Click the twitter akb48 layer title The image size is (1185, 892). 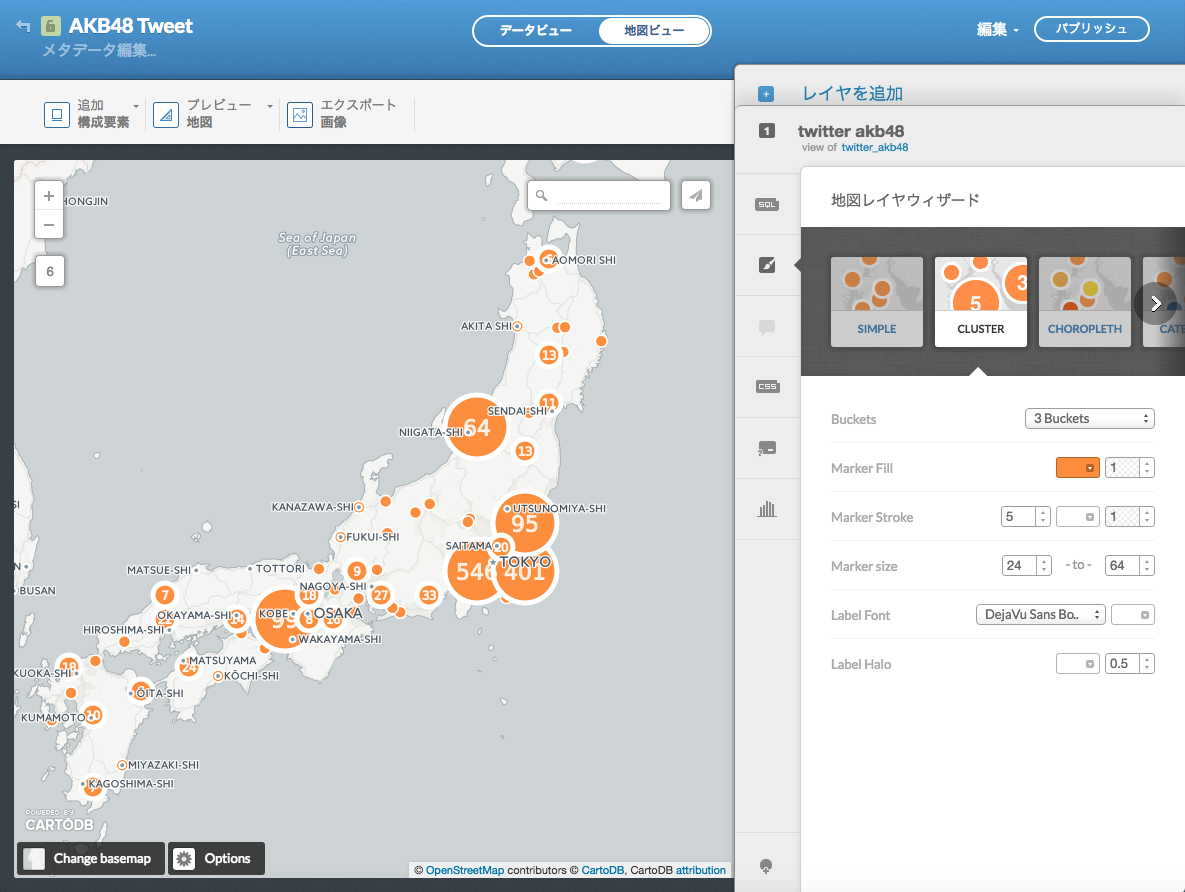coord(851,131)
